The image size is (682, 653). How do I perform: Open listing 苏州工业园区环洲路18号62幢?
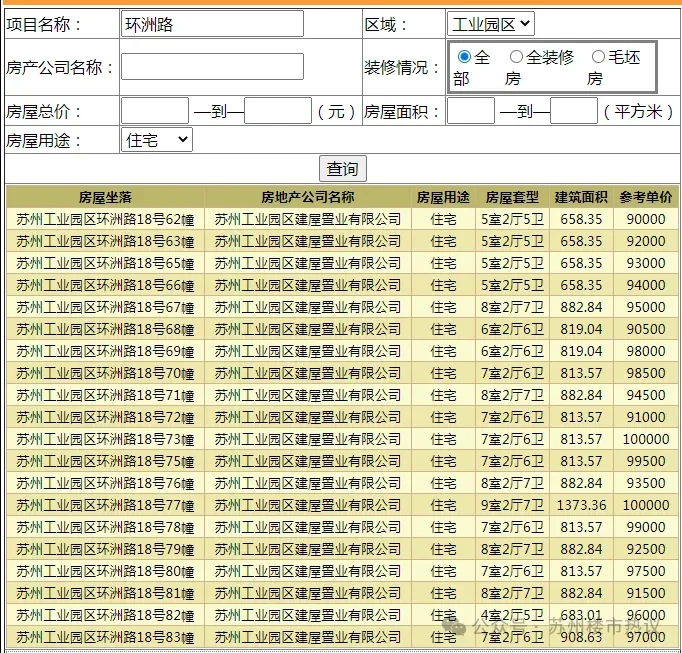coord(105,219)
